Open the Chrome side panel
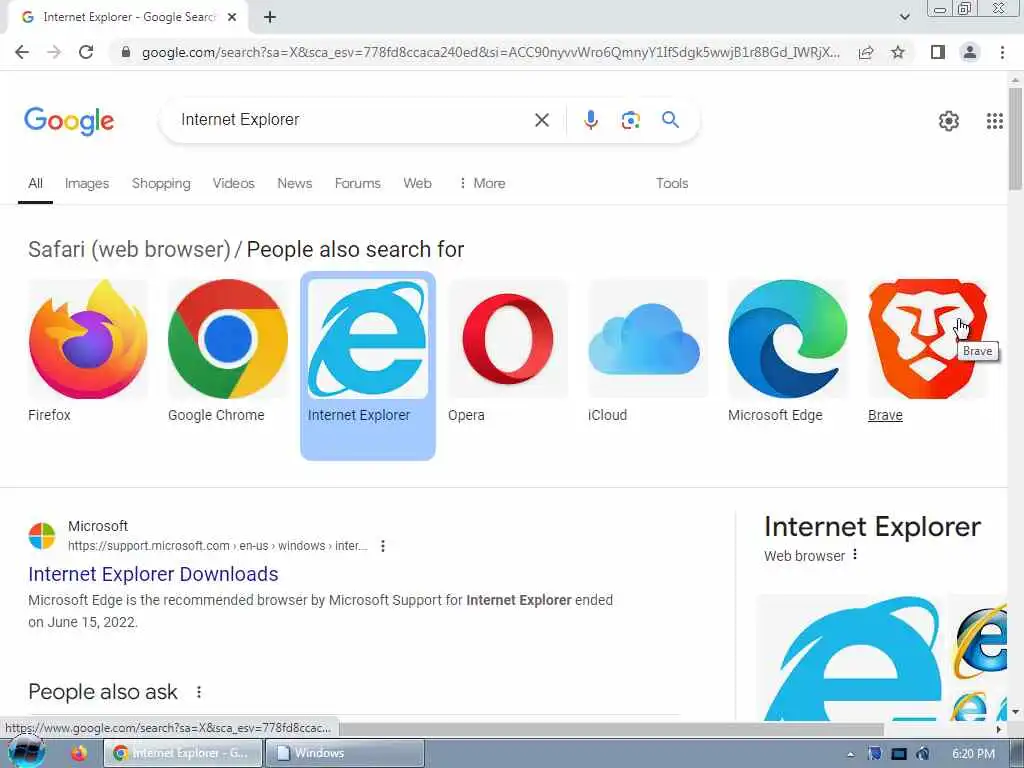 [x=938, y=52]
